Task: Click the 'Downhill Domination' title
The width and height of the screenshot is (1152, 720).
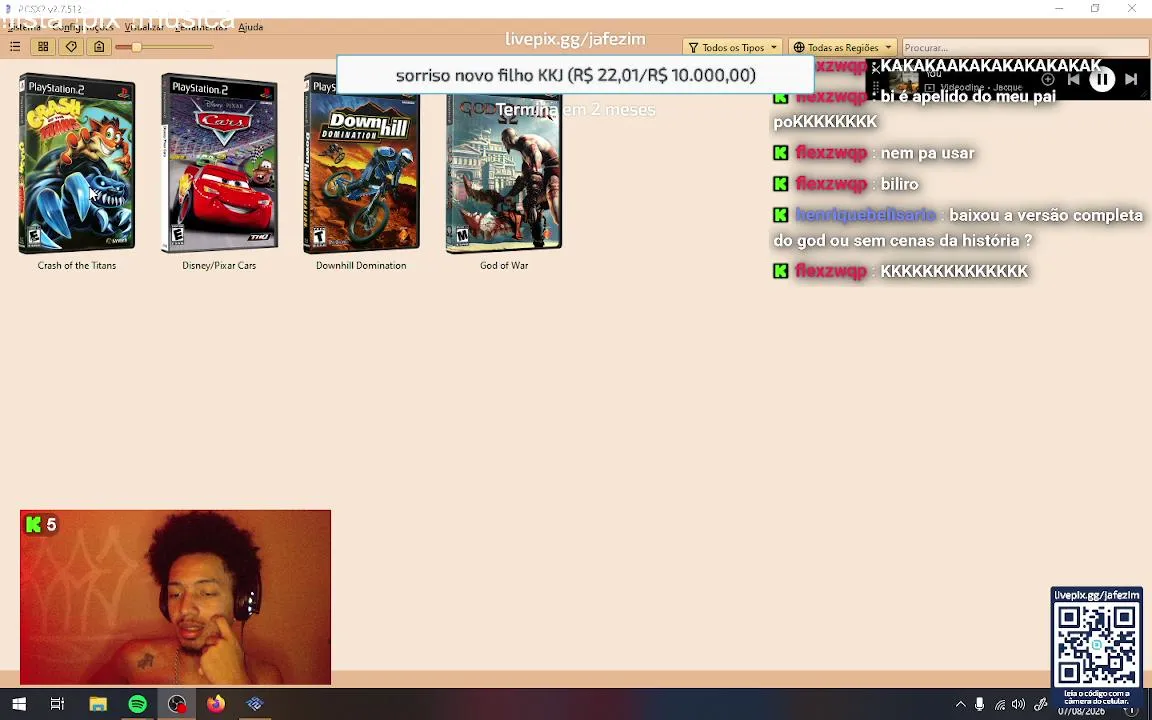Action: [361, 265]
